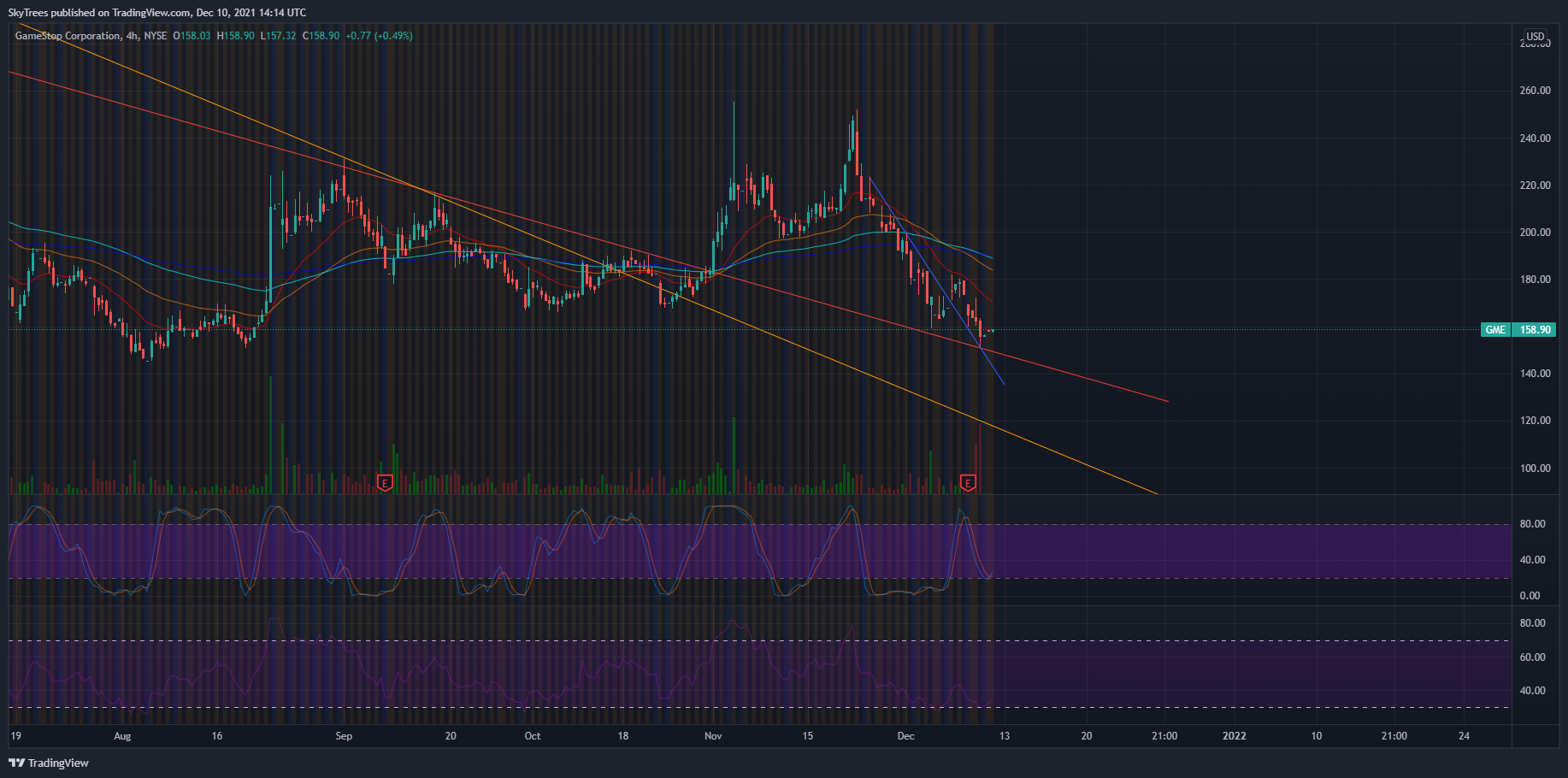Click the earnings E marker in September
1568x778 pixels.
385,483
